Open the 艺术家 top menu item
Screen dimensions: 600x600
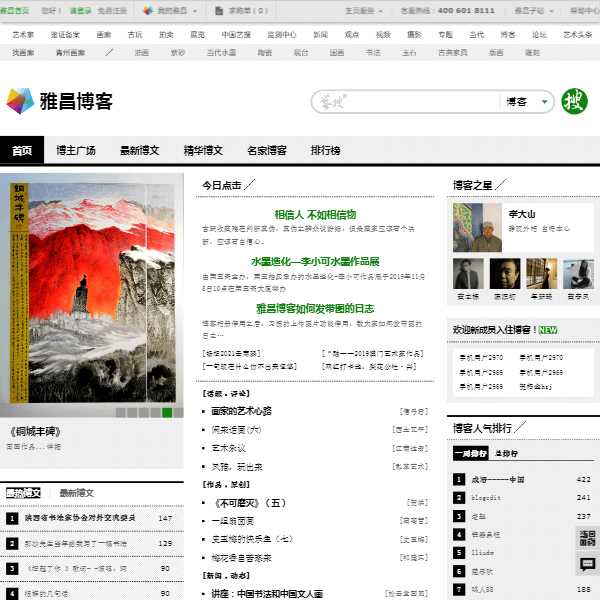(x=23, y=35)
